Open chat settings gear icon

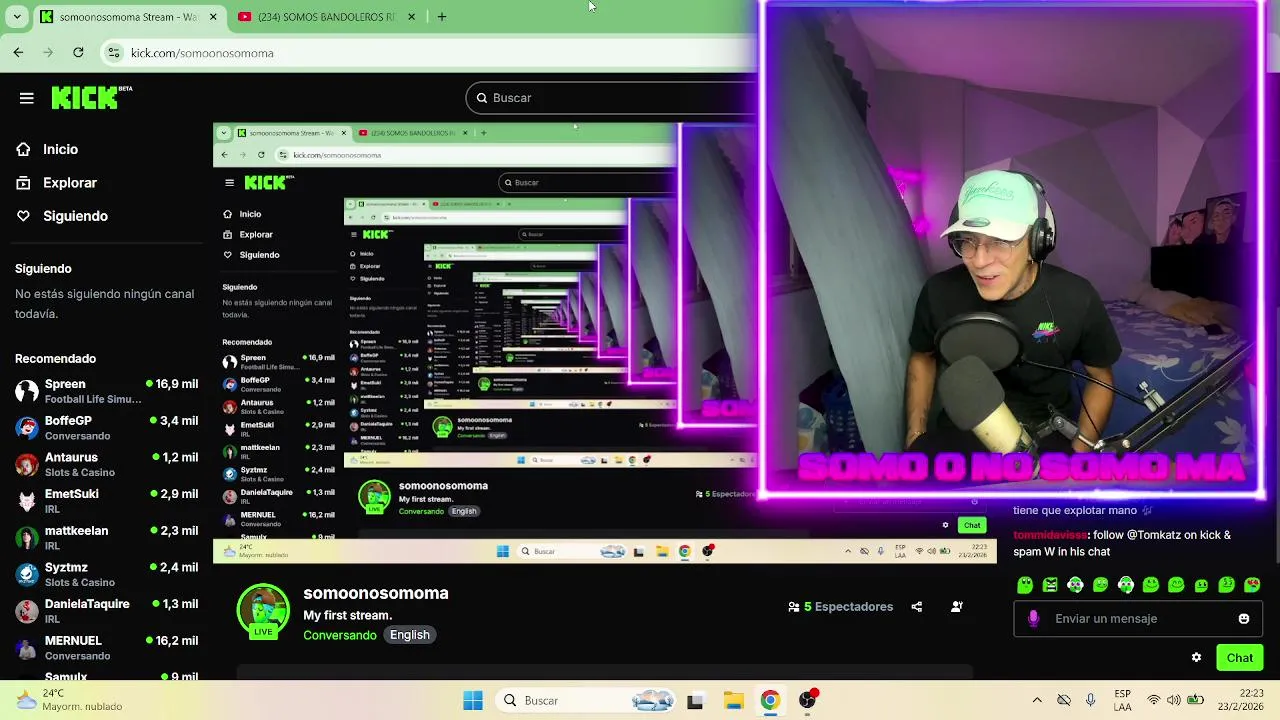click(x=1196, y=658)
